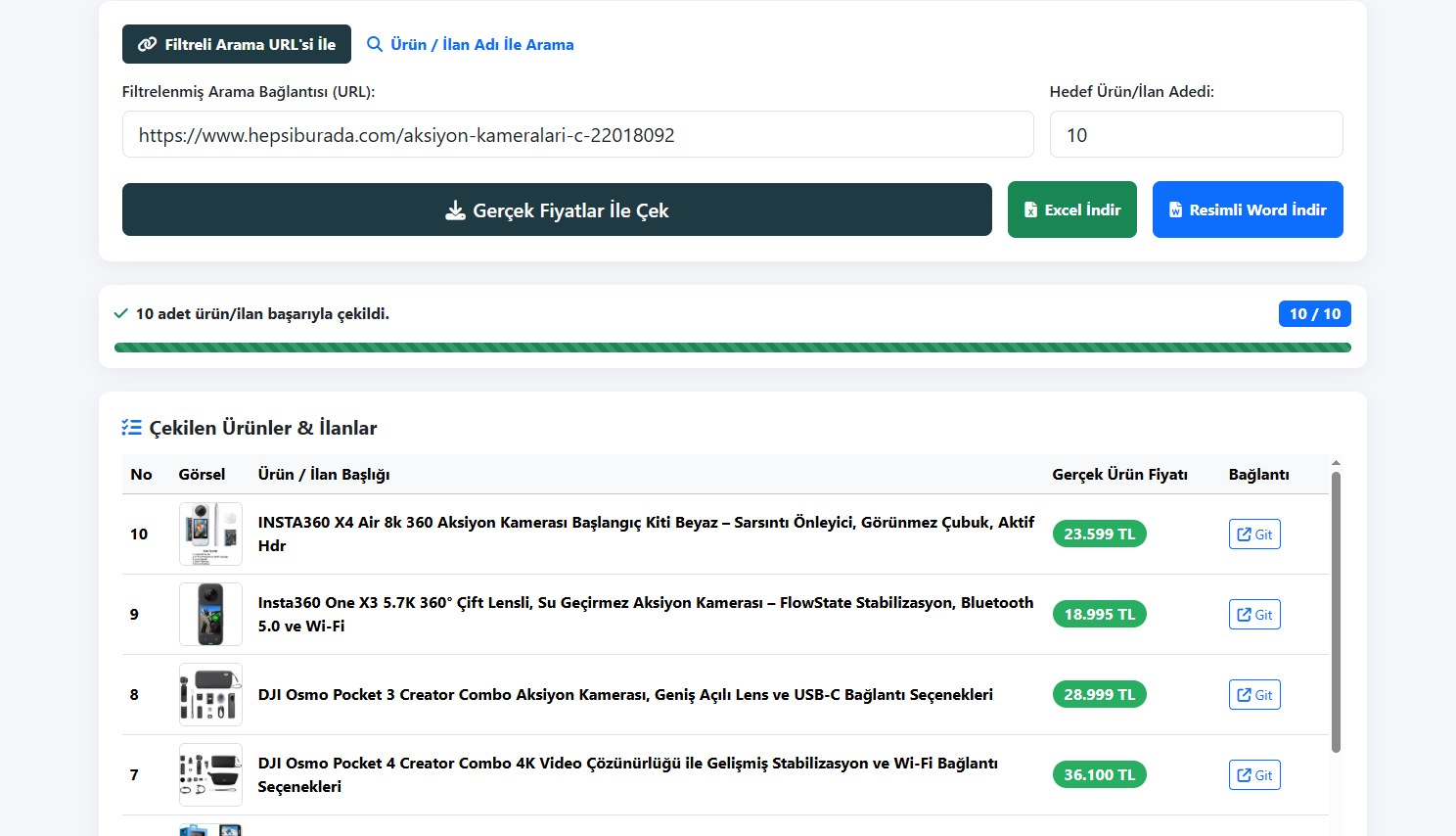1456x836 pixels.
Task: Click the results table scrollbar up arrow
Action: tap(1336, 463)
